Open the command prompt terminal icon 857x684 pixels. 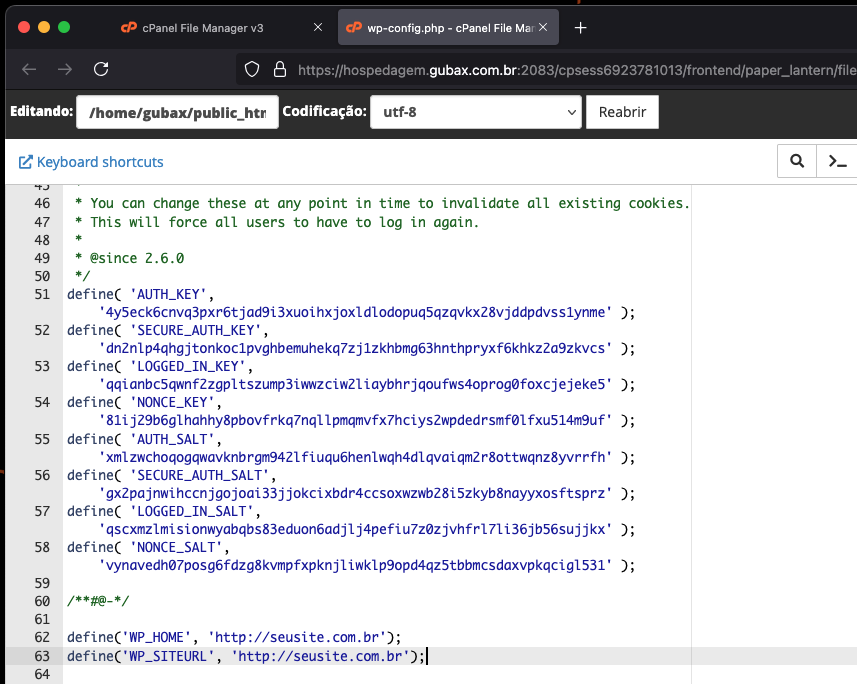click(837, 161)
